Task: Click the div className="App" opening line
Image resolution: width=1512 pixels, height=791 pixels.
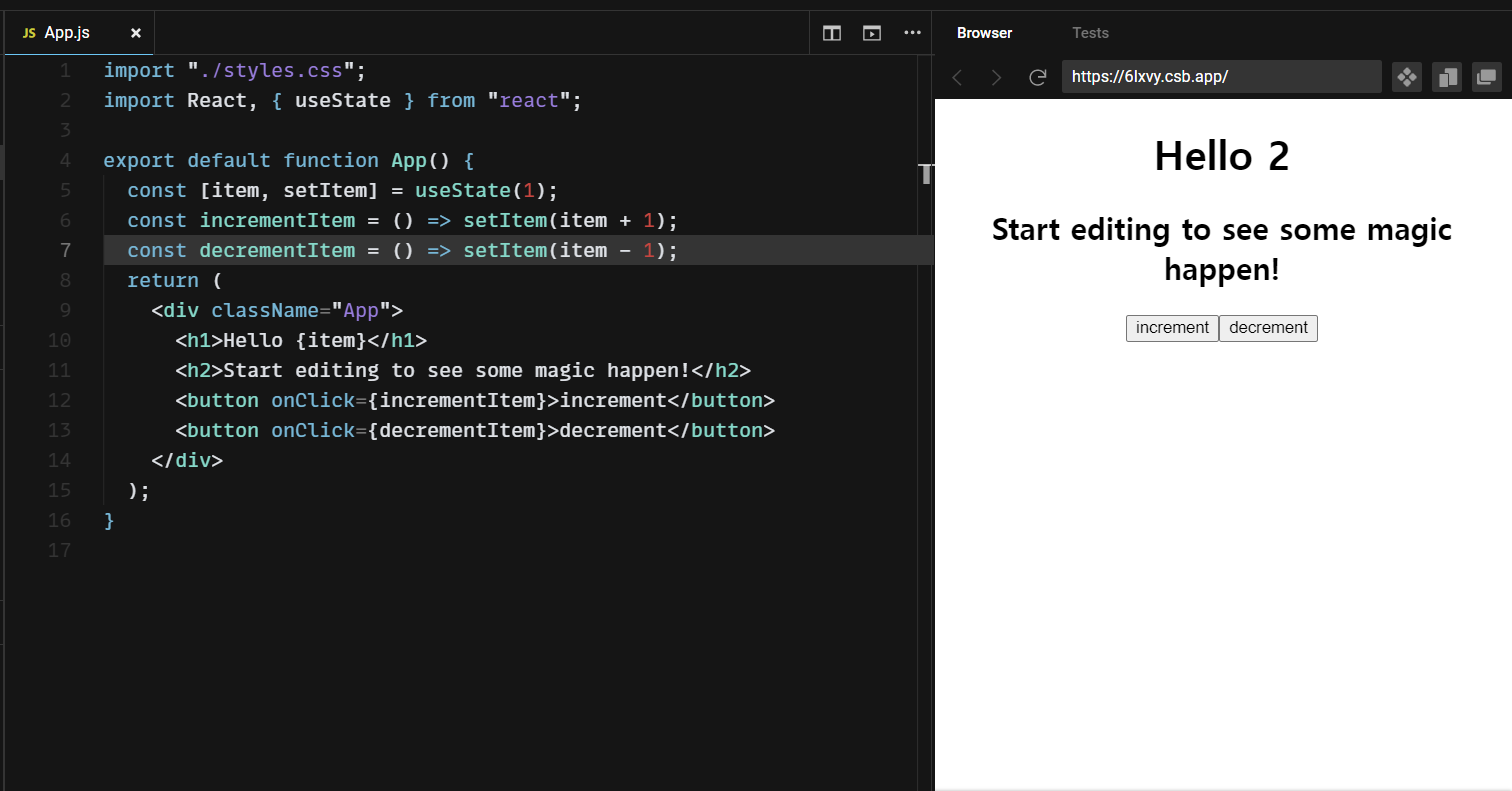Action: (277, 310)
